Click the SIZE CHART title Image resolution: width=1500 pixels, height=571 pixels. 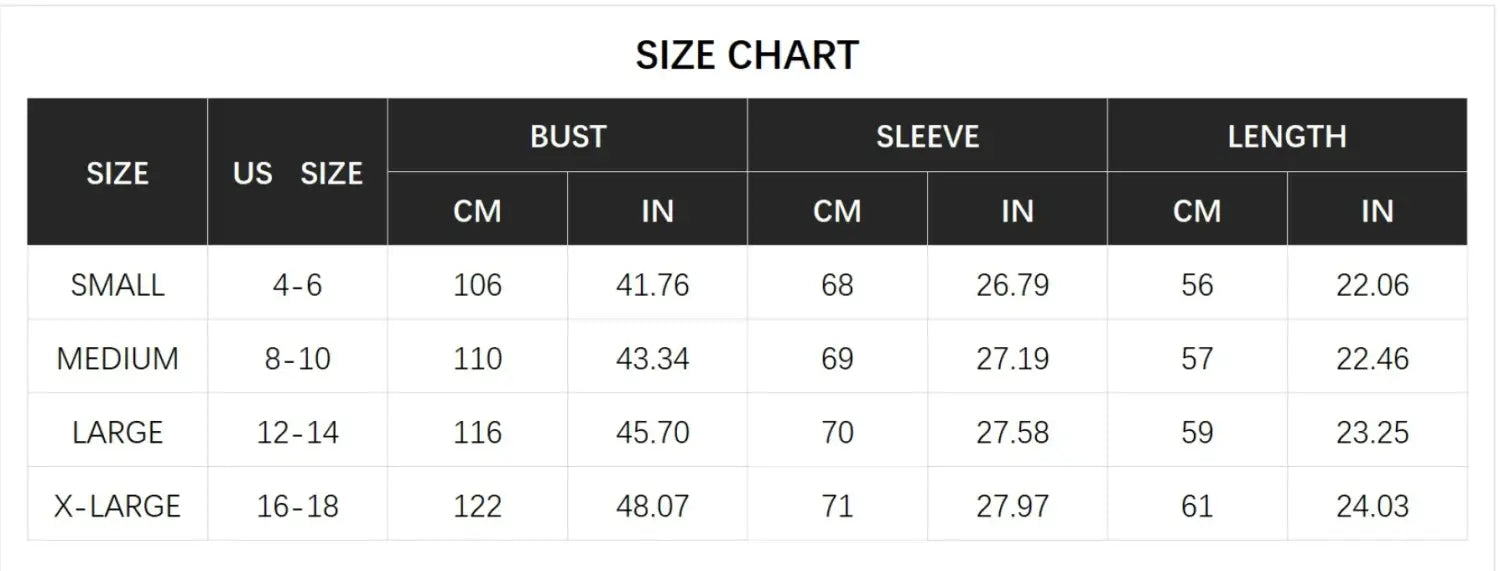pos(747,55)
